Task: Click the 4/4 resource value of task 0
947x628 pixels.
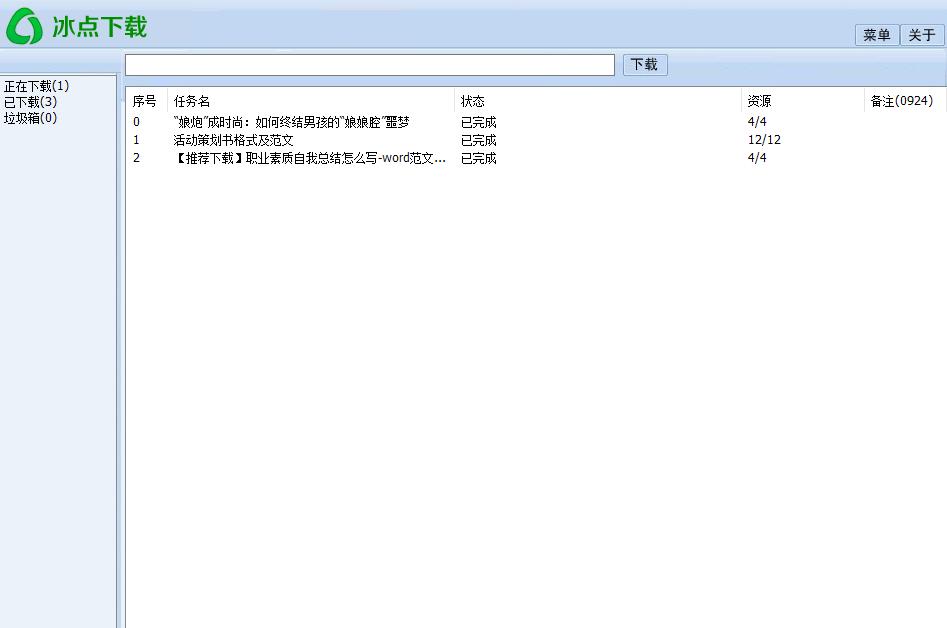Action: (x=757, y=122)
